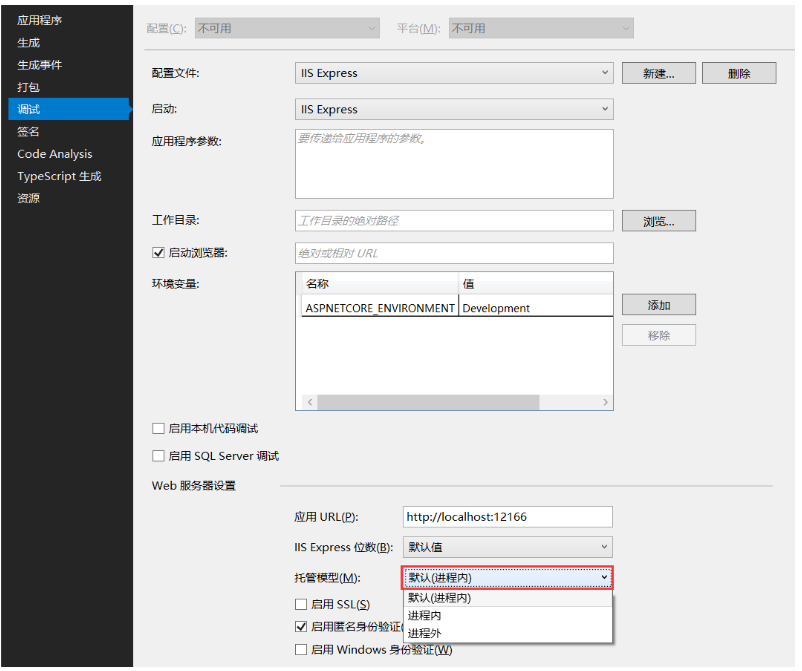Select the Development value cell
The height and width of the screenshot is (671, 802).
tap(536, 308)
